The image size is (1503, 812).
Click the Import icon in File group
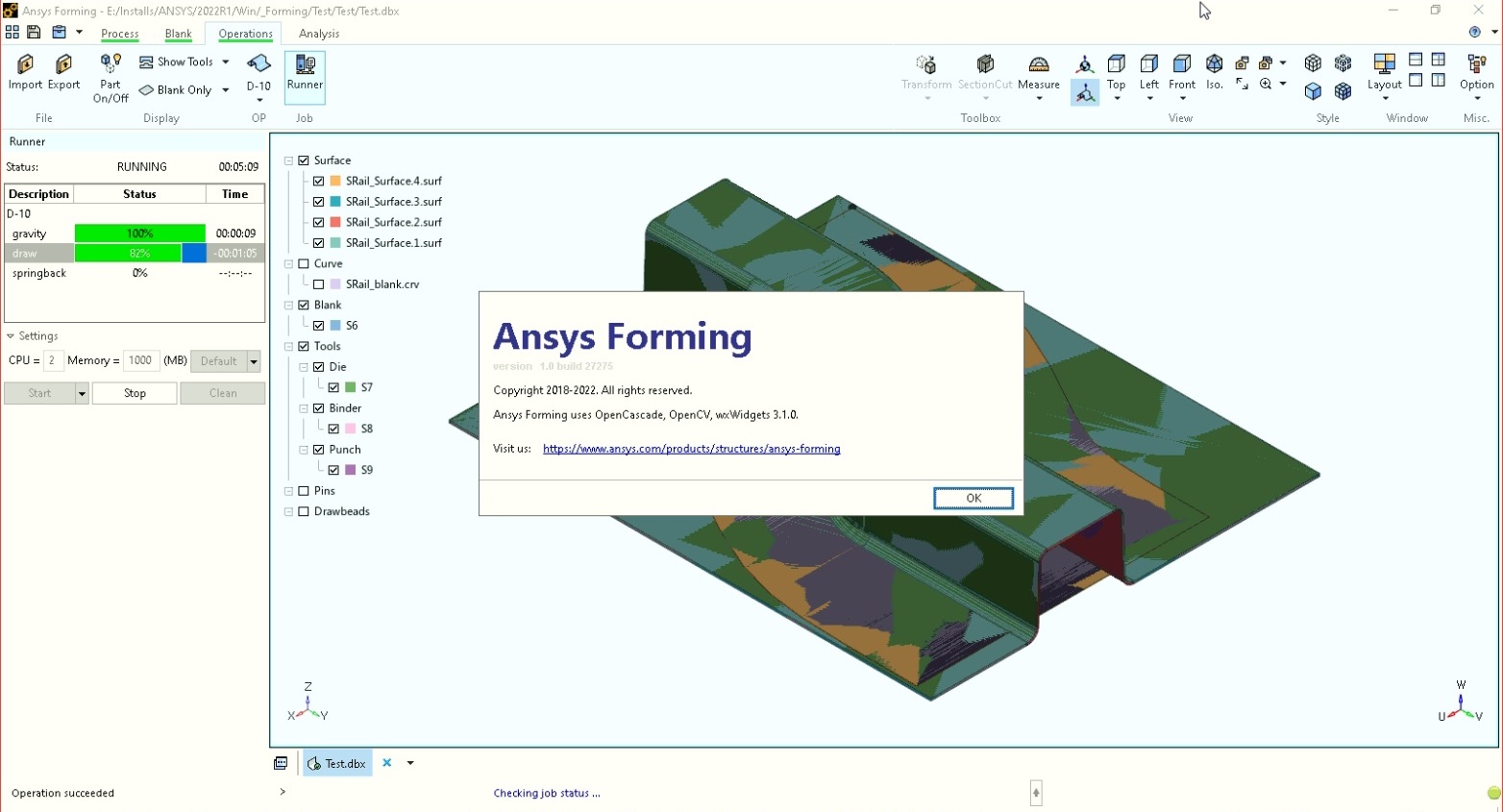coord(25,64)
